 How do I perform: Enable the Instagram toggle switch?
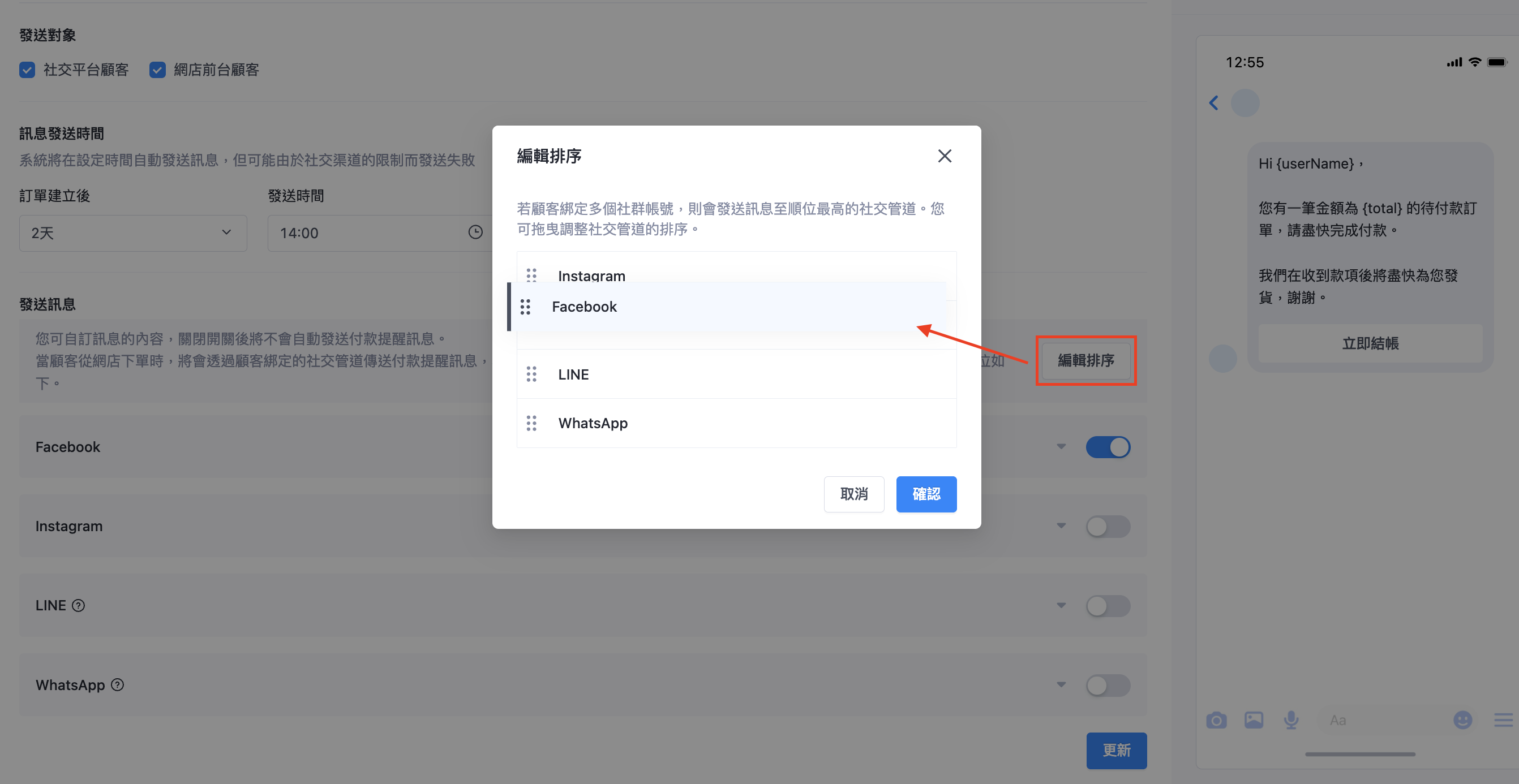tap(1108, 527)
